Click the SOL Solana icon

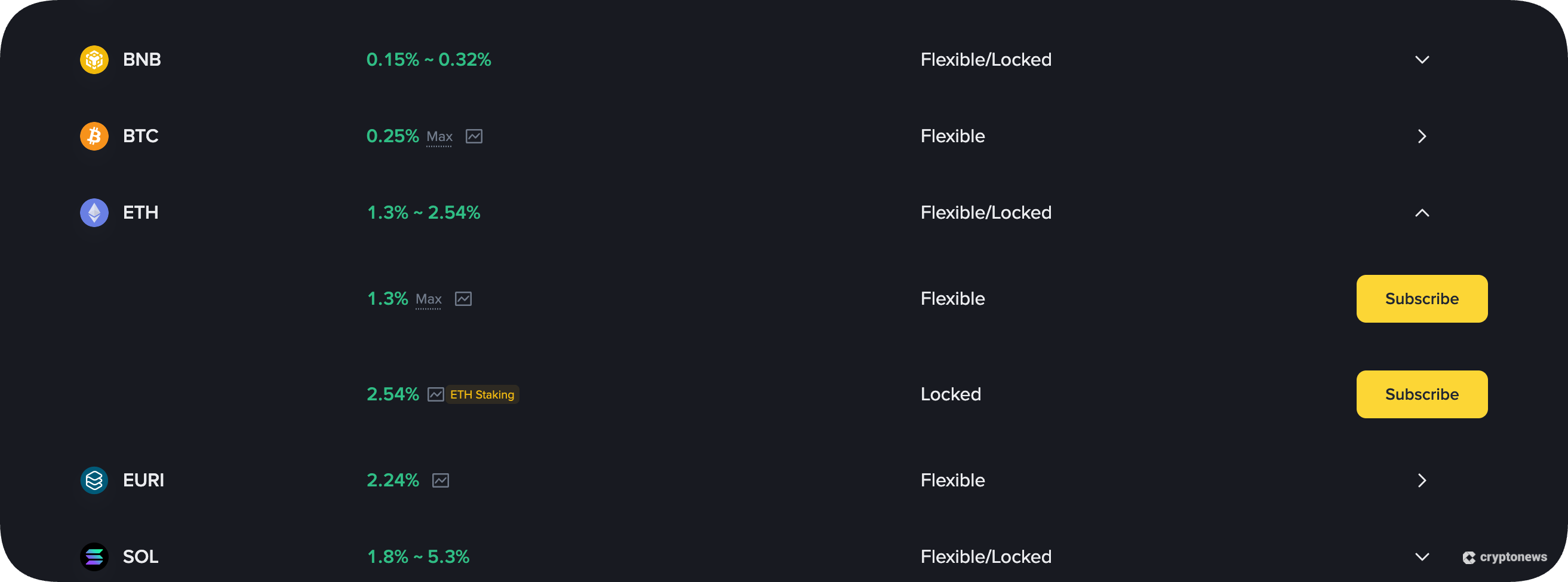pos(94,556)
